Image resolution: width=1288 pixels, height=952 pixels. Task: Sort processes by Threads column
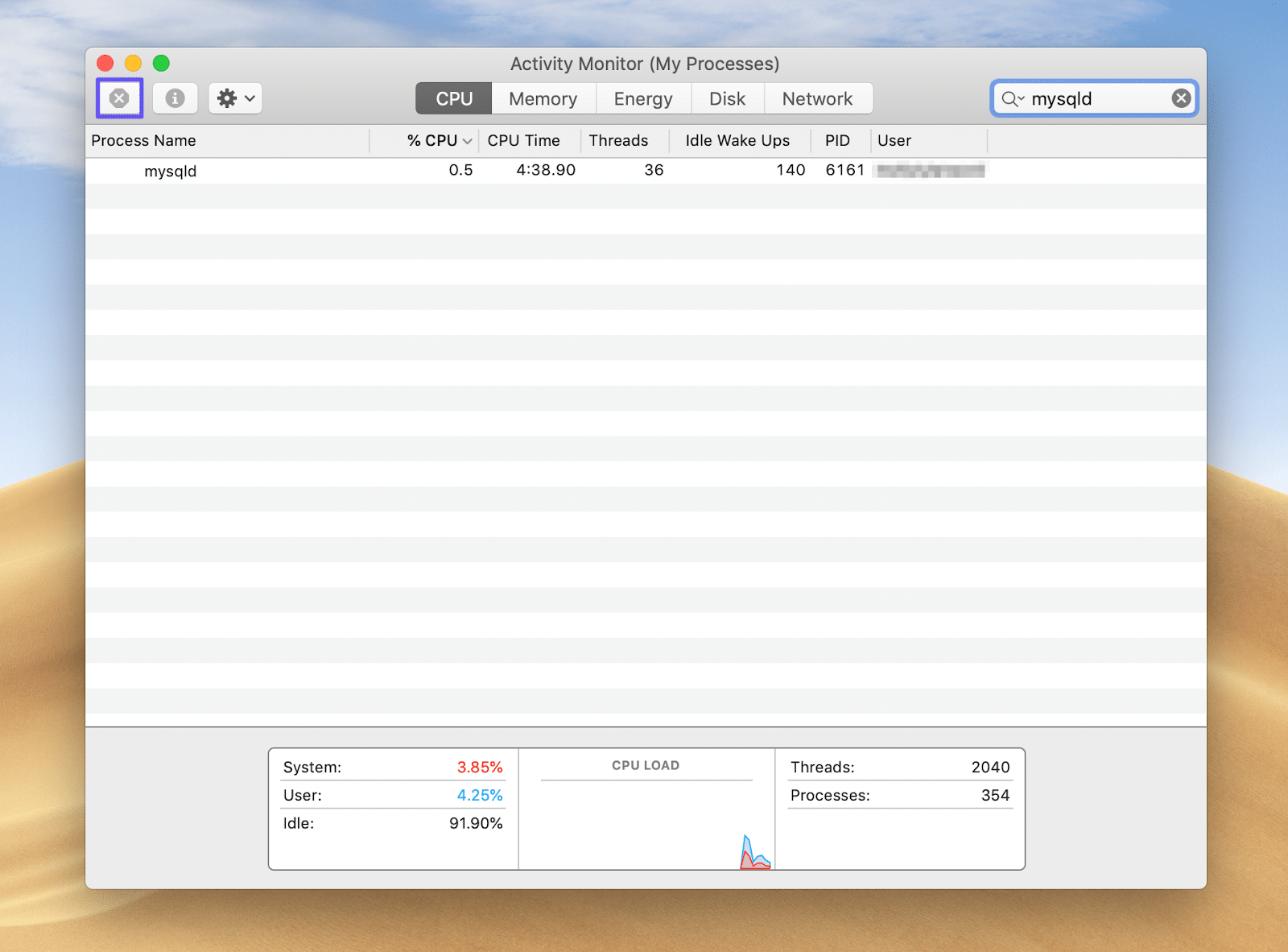tap(618, 140)
